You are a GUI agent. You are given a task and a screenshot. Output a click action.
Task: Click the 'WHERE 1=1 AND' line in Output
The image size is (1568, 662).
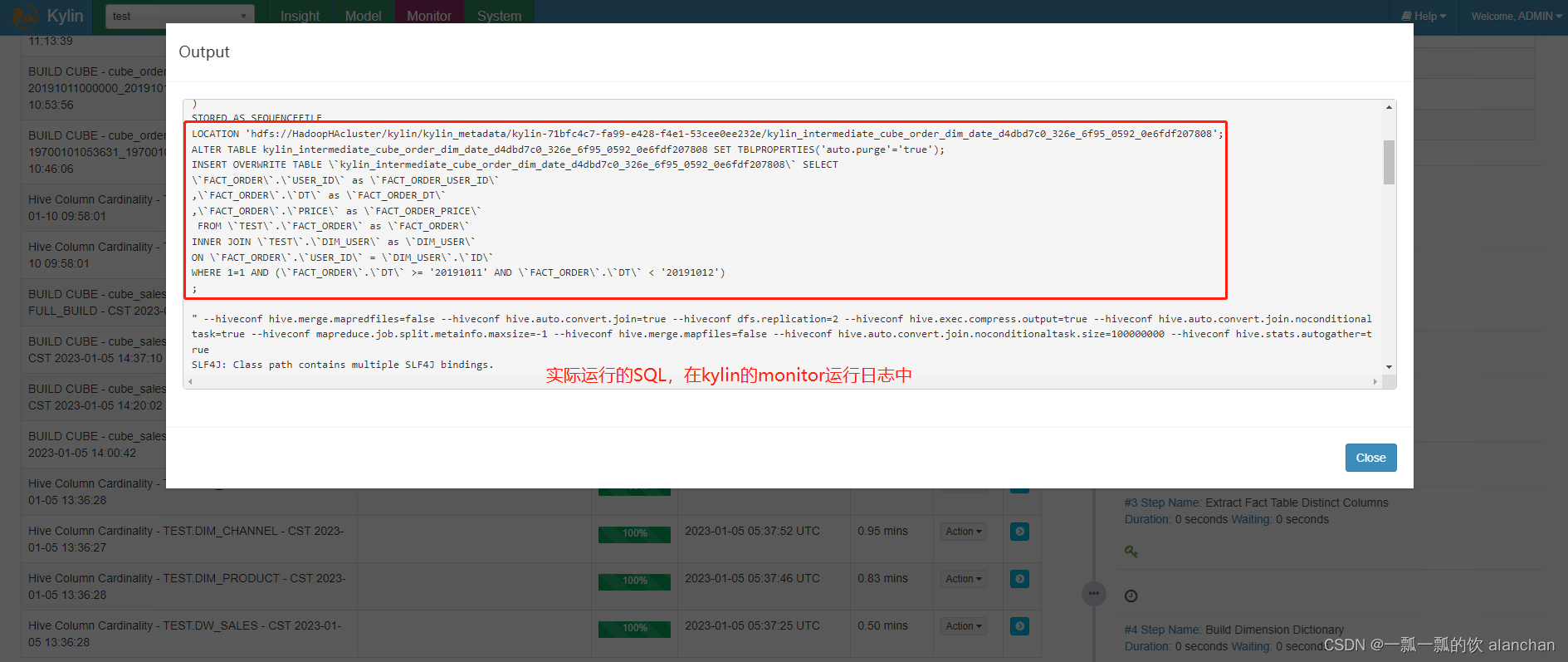(x=458, y=272)
